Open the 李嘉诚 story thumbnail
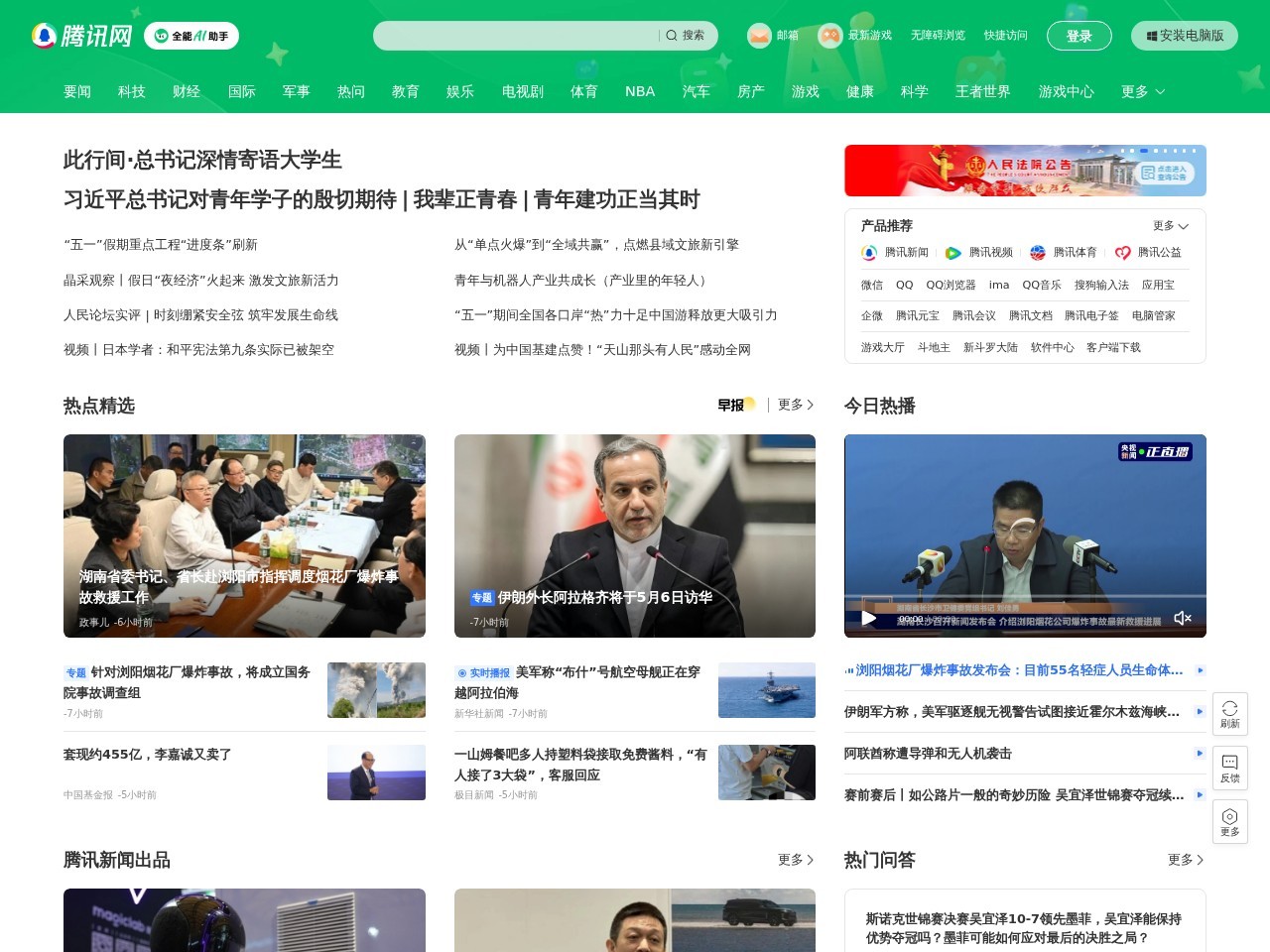This screenshot has width=1270, height=952. 376,773
